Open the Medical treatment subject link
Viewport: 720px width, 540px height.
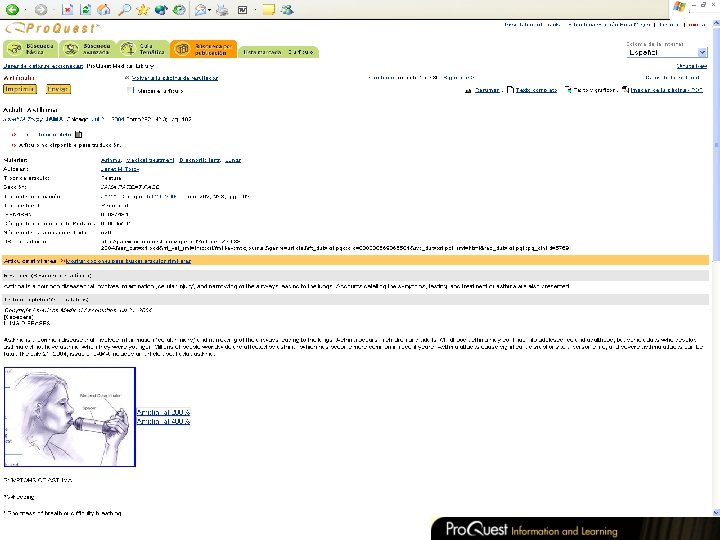tap(150, 160)
